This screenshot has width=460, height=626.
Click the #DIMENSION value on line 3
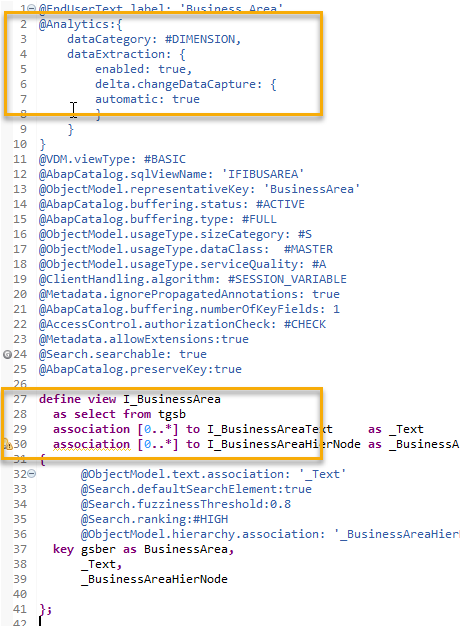200,39
